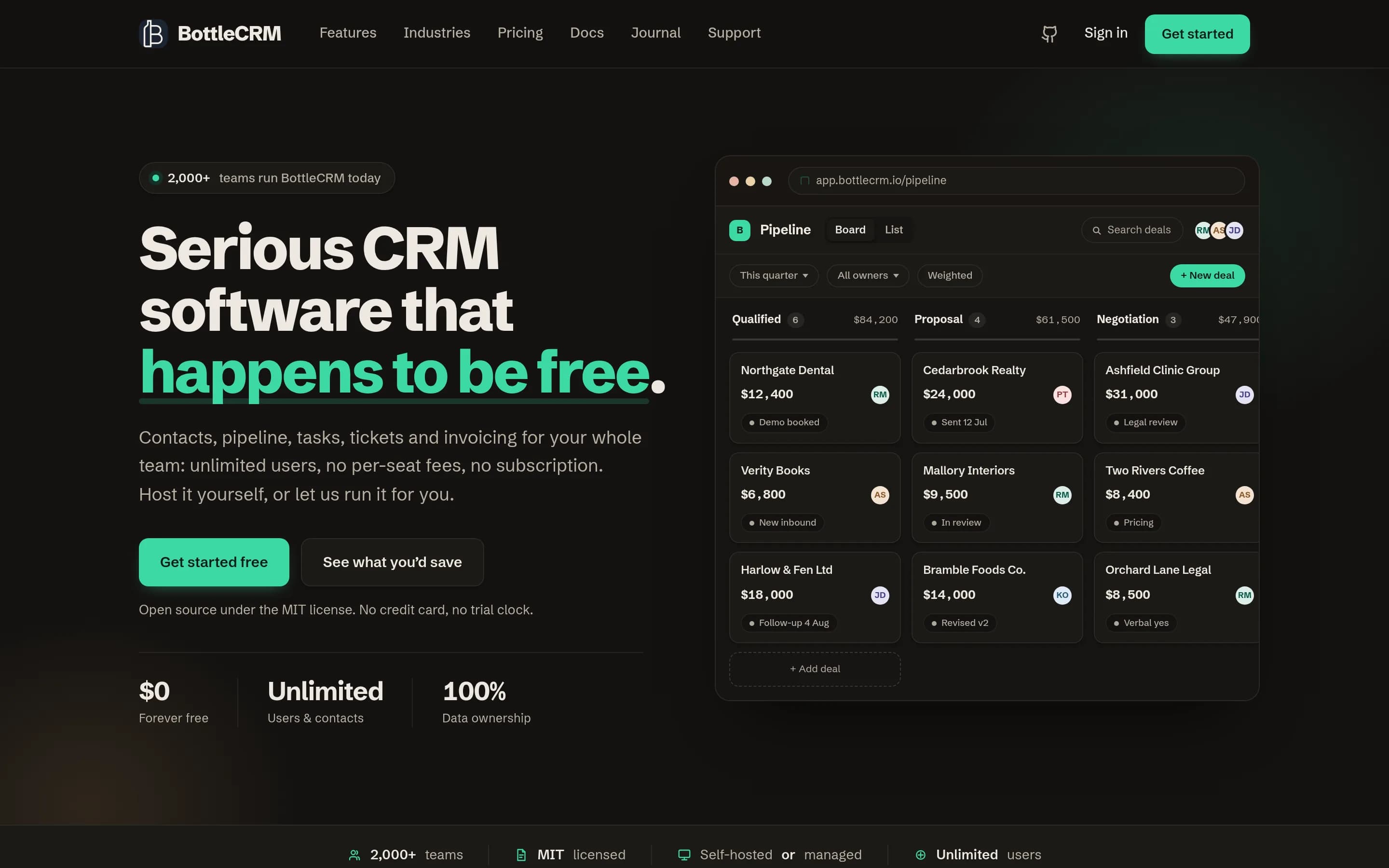Click the + New deal button

click(1207, 275)
